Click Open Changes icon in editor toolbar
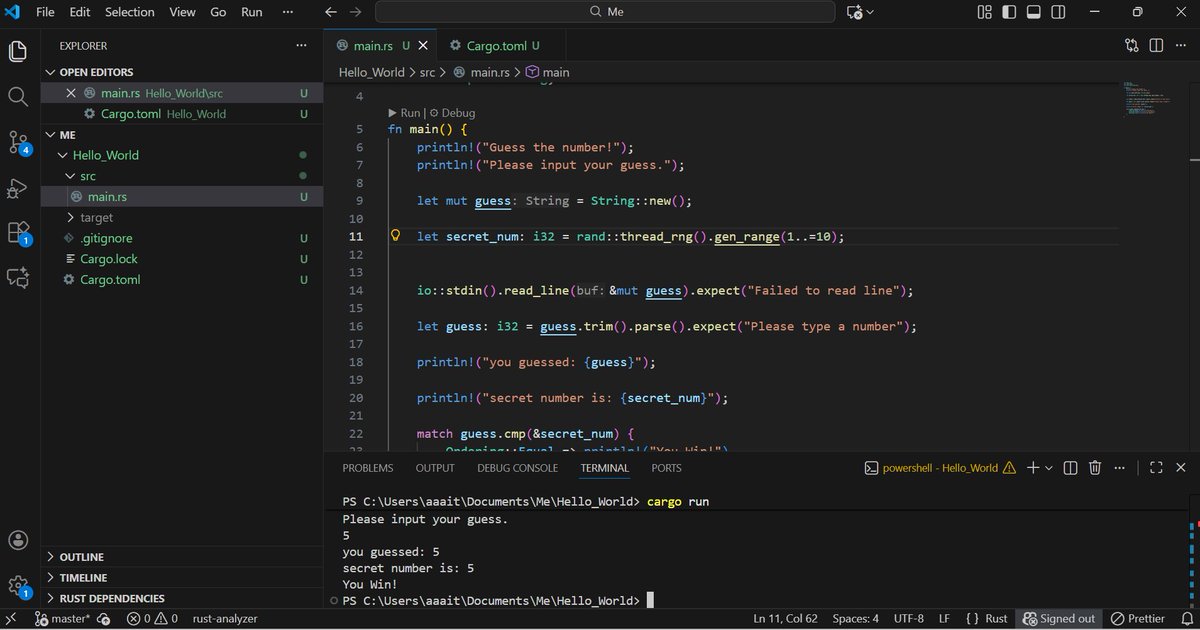The height and width of the screenshot is (630, 1200). coord(1131,45)
